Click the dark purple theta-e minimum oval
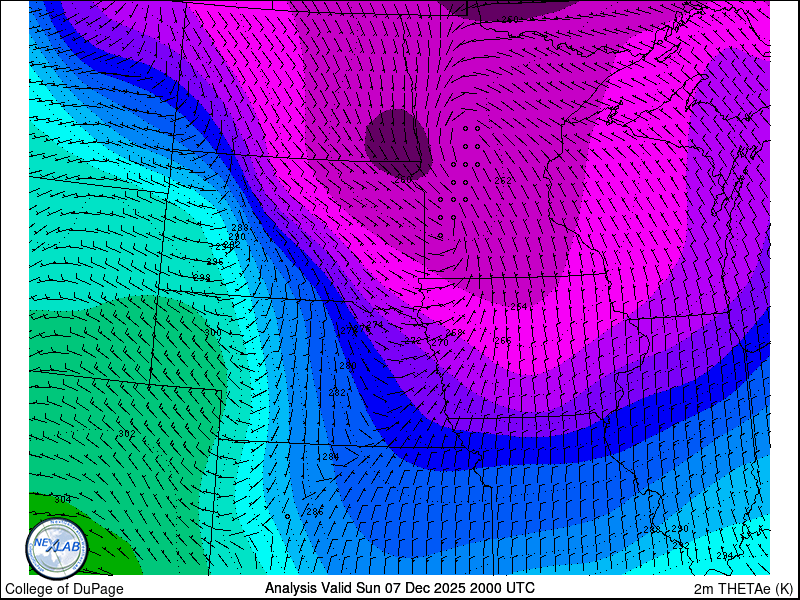Image resolution: width=800 pixels, height=600 pixels. (x=398, y=143)
